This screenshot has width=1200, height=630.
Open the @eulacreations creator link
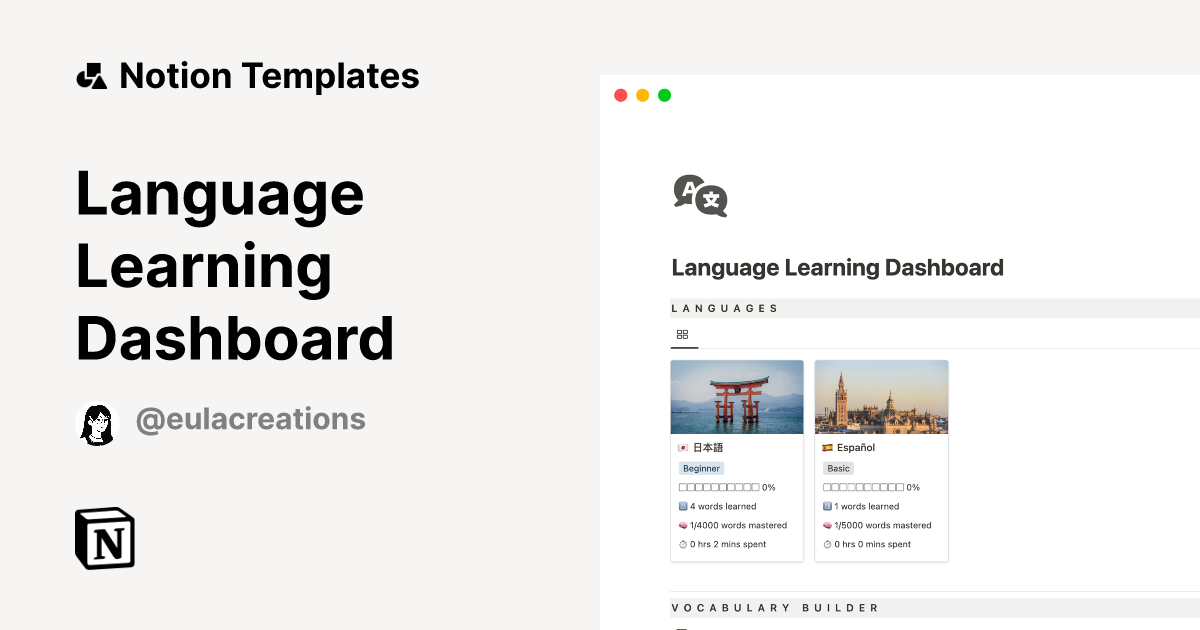pos(251,420)
